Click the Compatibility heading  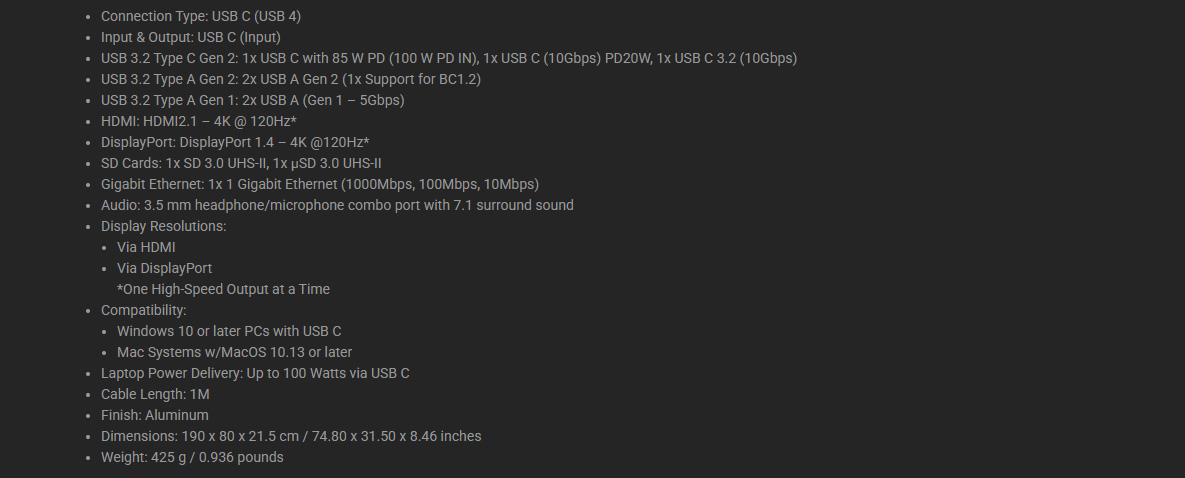click(144, 311)
